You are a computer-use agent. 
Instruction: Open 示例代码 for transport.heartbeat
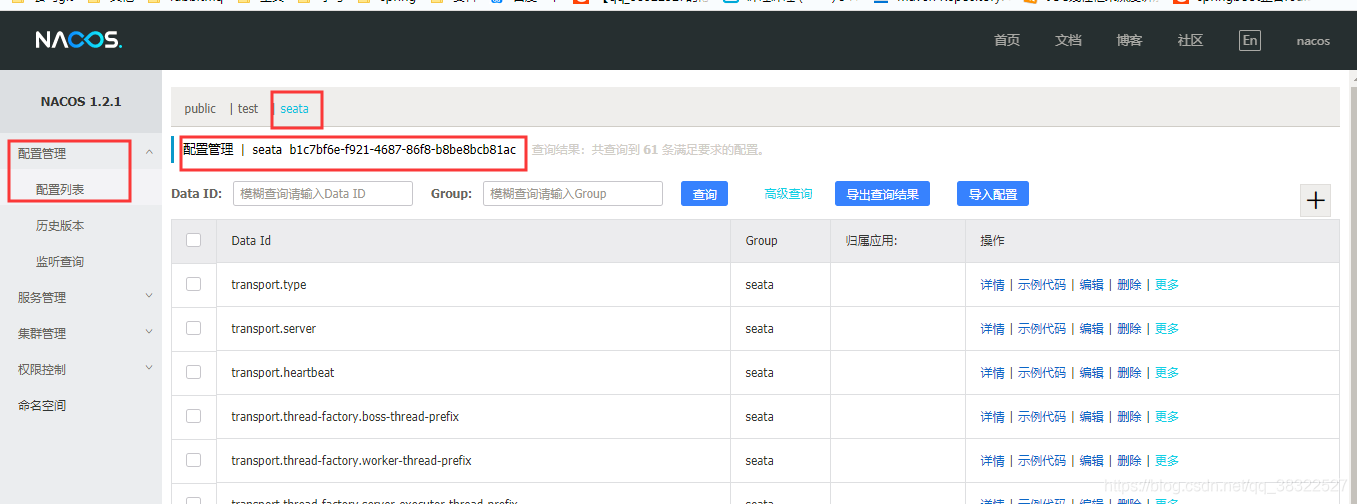point(1042,373)
